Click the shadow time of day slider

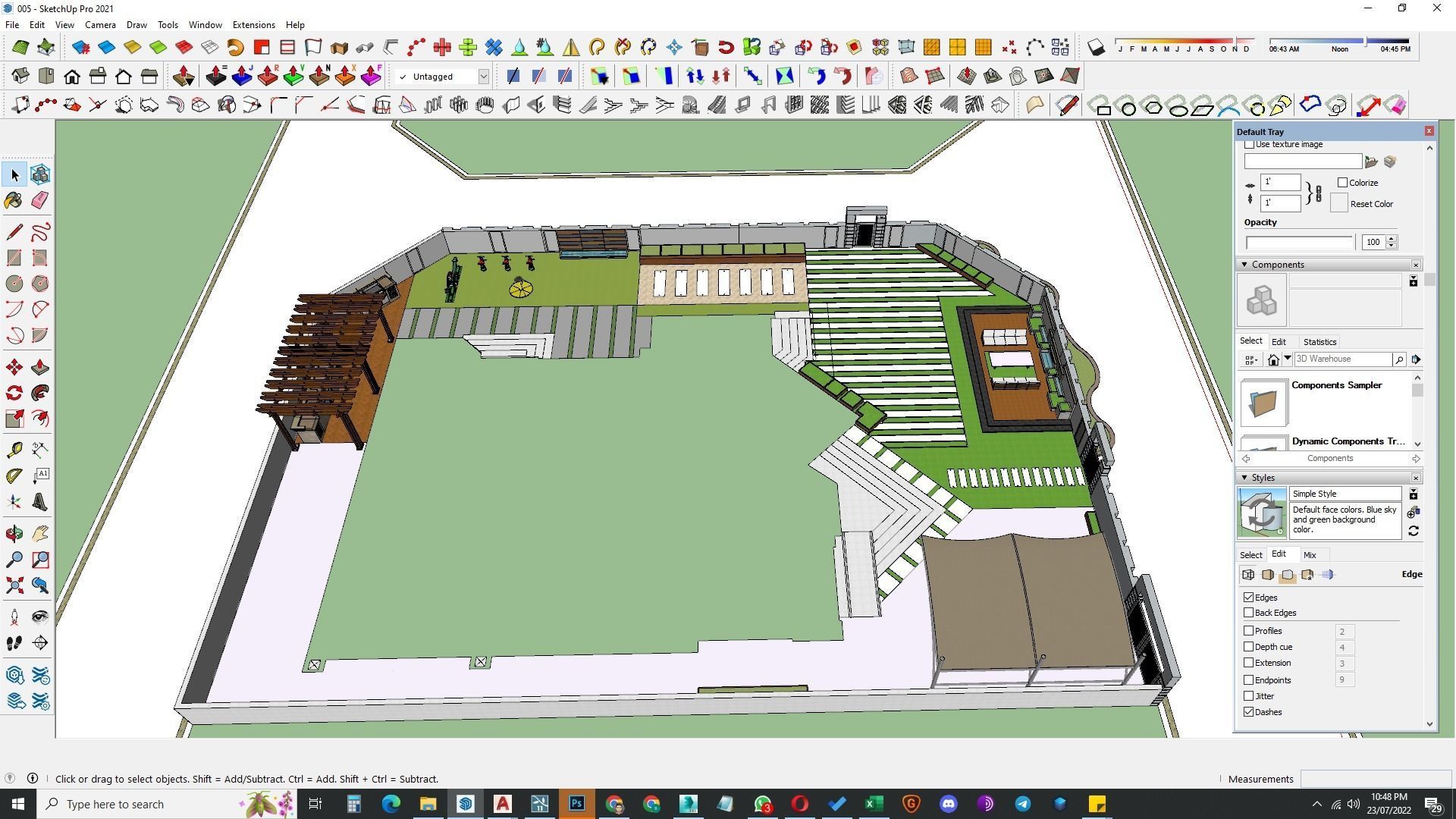point(1339,41)
